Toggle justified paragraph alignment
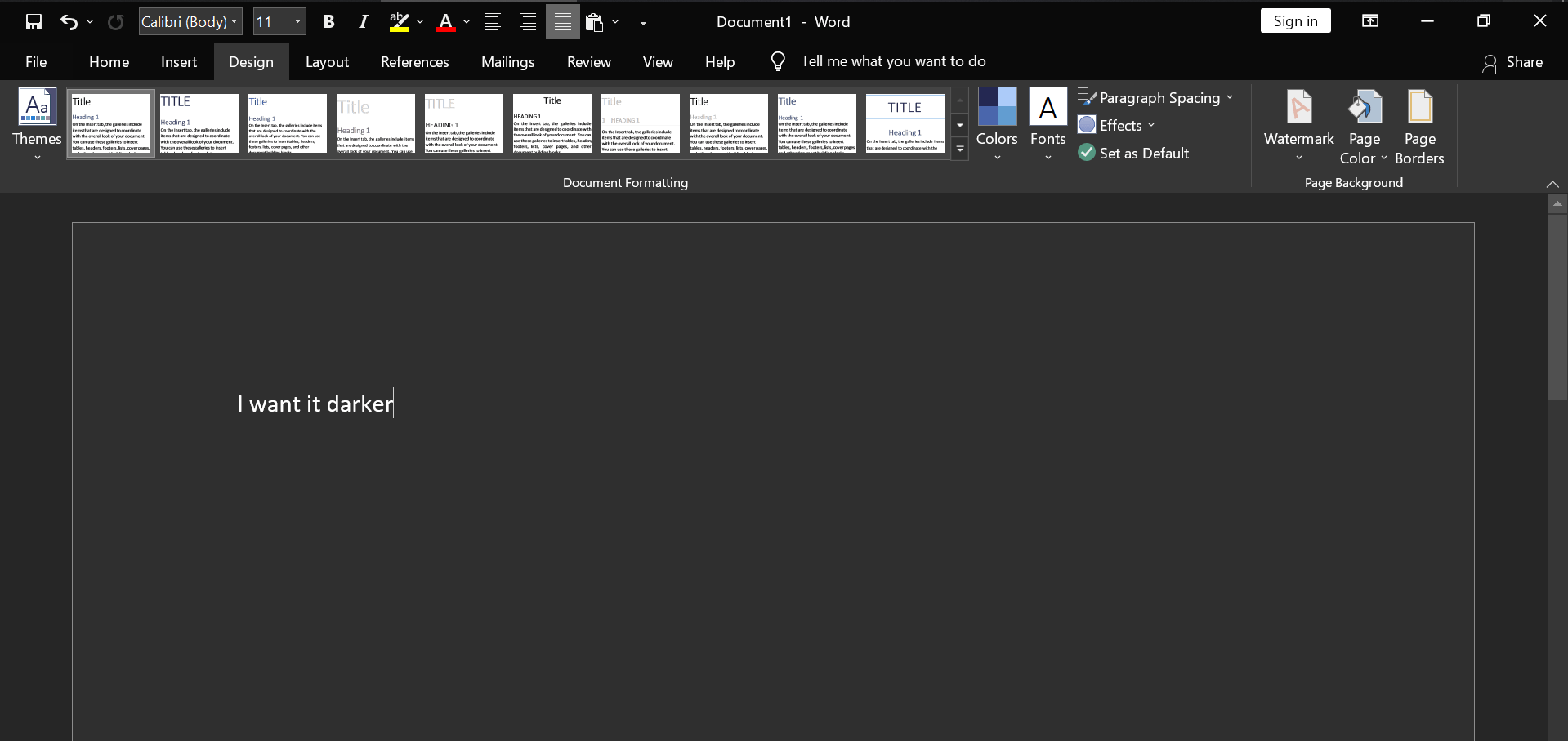The width and height of the screenshot is (1568, 741). click(563, 21)
